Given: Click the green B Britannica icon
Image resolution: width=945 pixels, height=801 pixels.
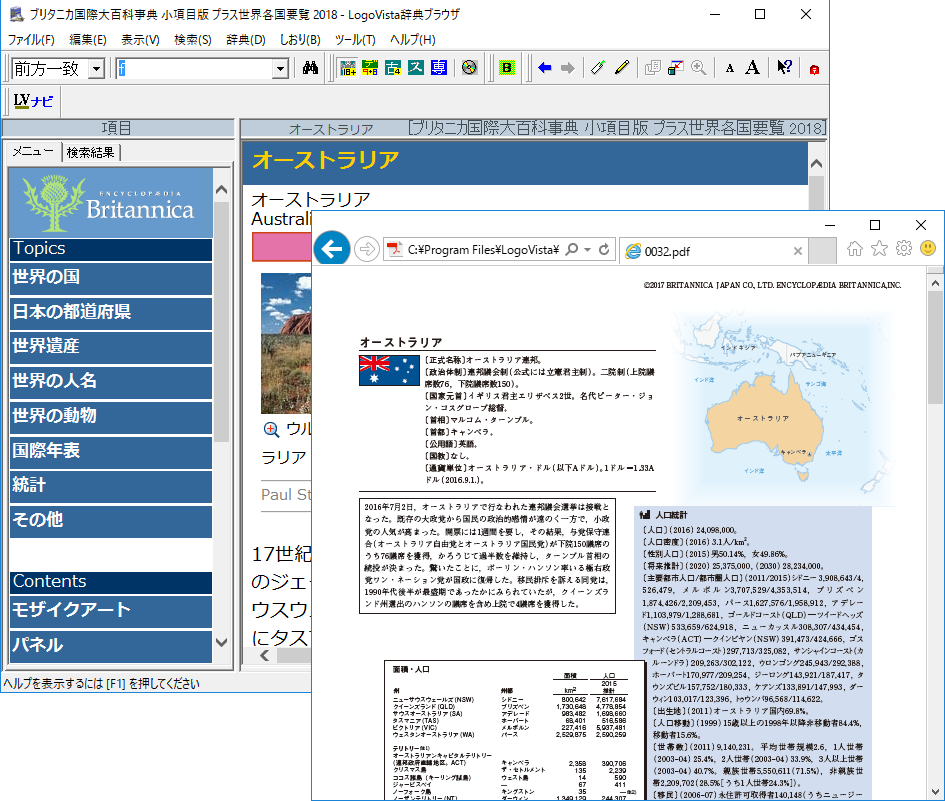Looking at the screenshot, I should click(x=507, y=68).
